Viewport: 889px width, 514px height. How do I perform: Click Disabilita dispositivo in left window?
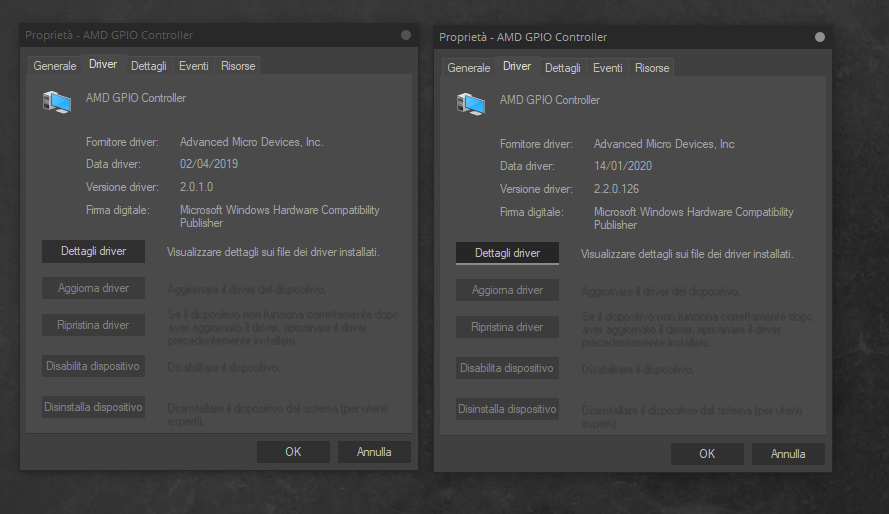[x=94, y=366]
